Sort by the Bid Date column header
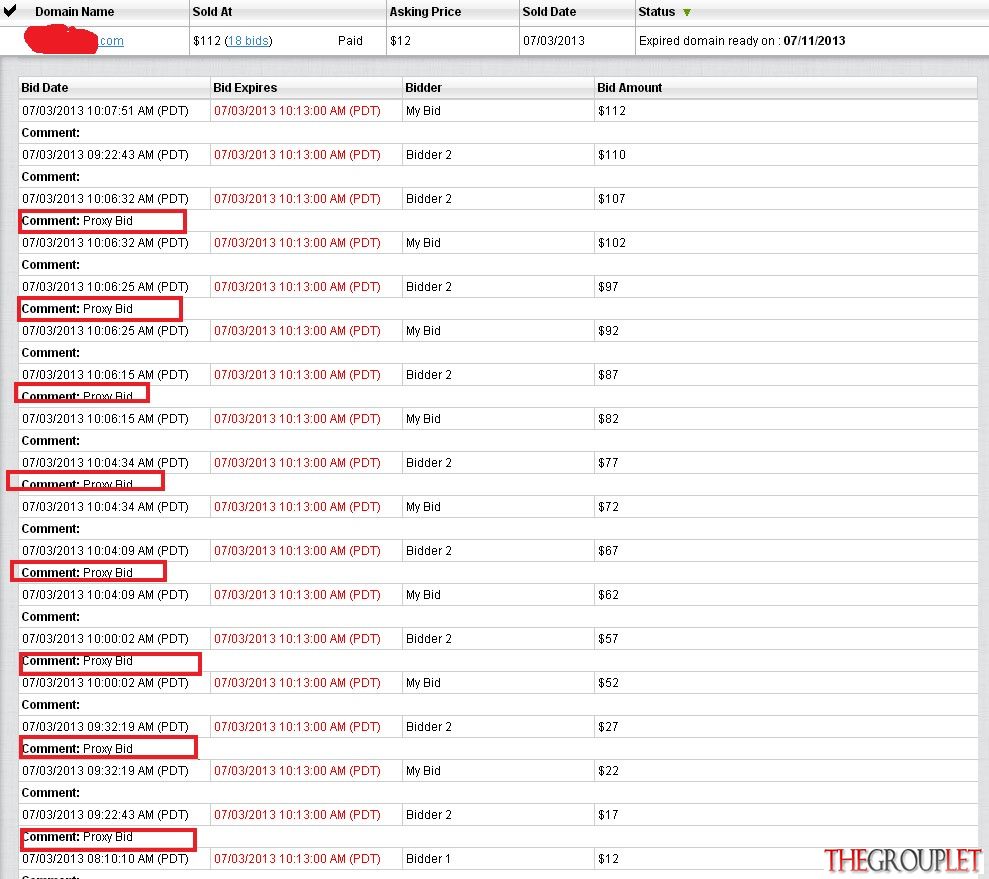This screenshot has height=879, width=989. click(45, 88)
